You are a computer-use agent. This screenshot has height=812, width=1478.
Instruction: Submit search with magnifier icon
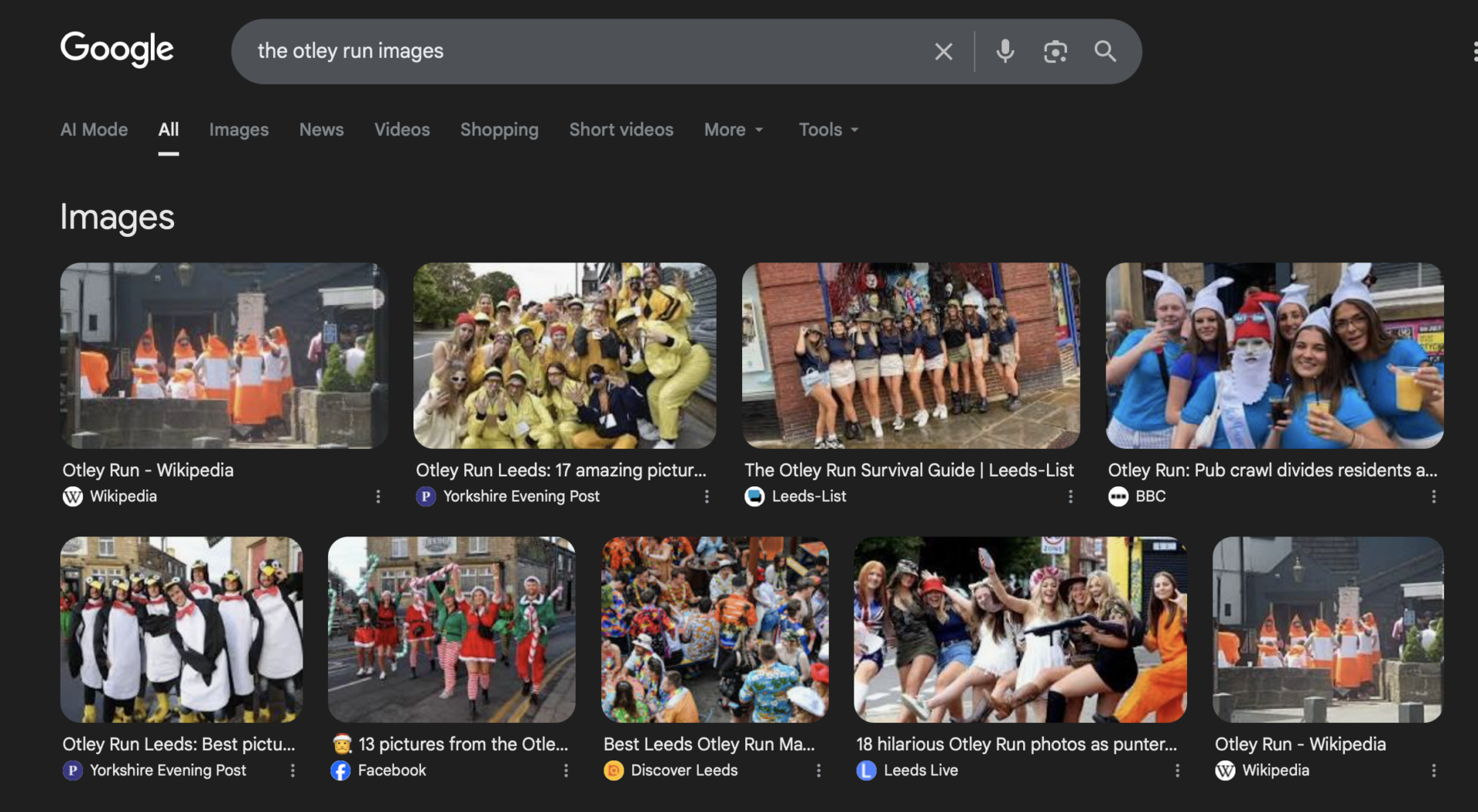click(x=1105, y=52)
